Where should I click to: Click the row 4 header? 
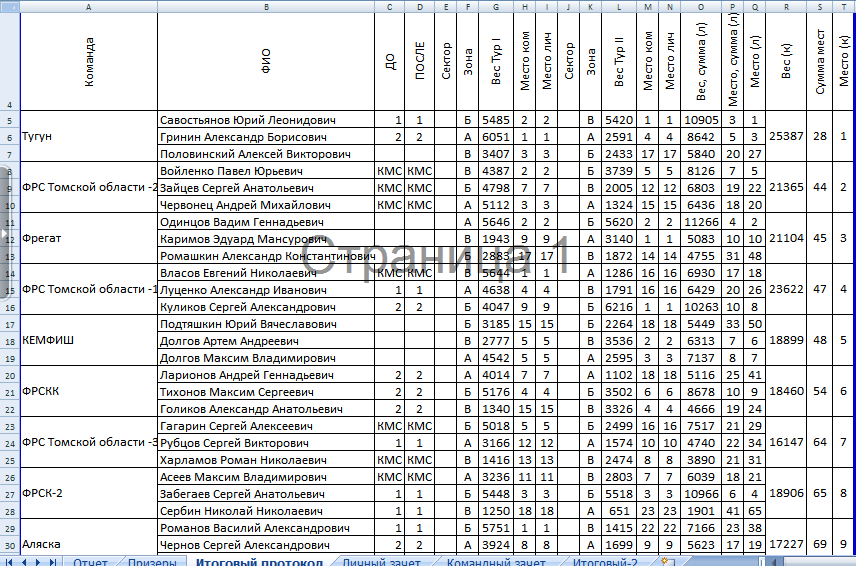pyautogui.click(x=10, y=62)
